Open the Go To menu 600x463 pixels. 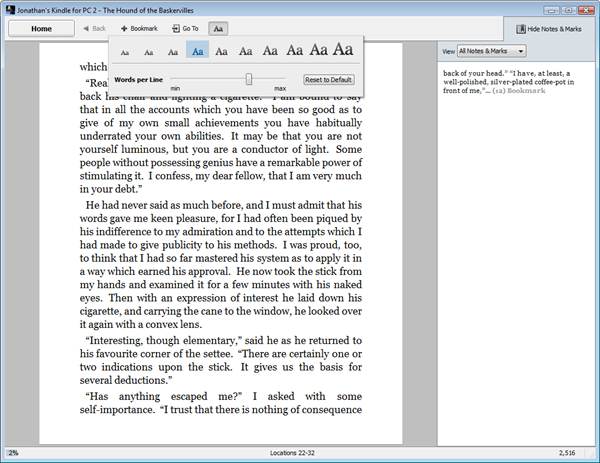[x=185, y=29]
